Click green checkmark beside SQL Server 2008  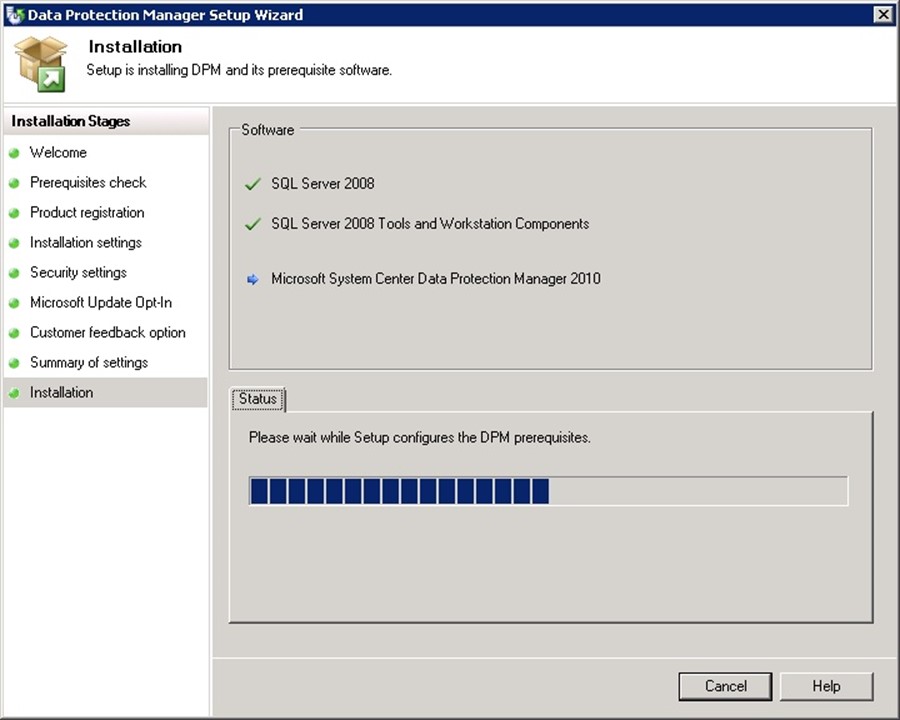tap(253, 184)
